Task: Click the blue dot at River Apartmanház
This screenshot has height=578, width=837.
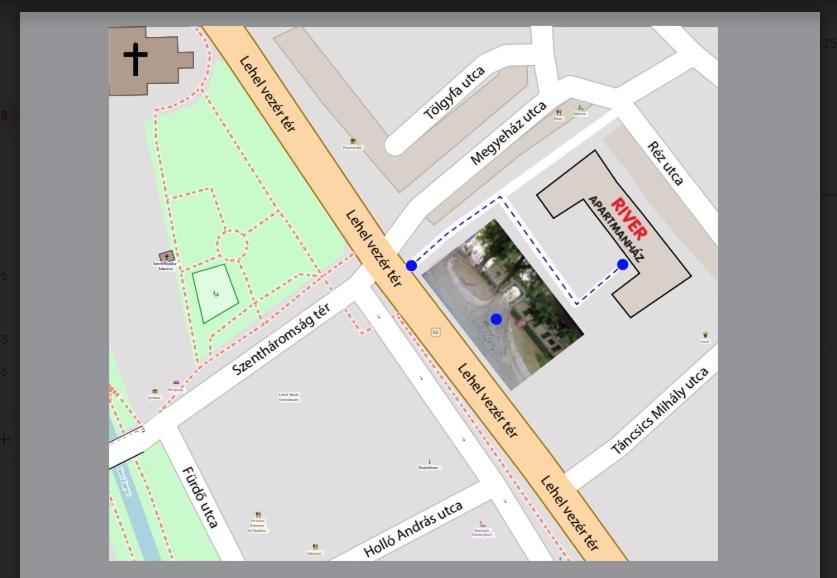Action: 623,265
